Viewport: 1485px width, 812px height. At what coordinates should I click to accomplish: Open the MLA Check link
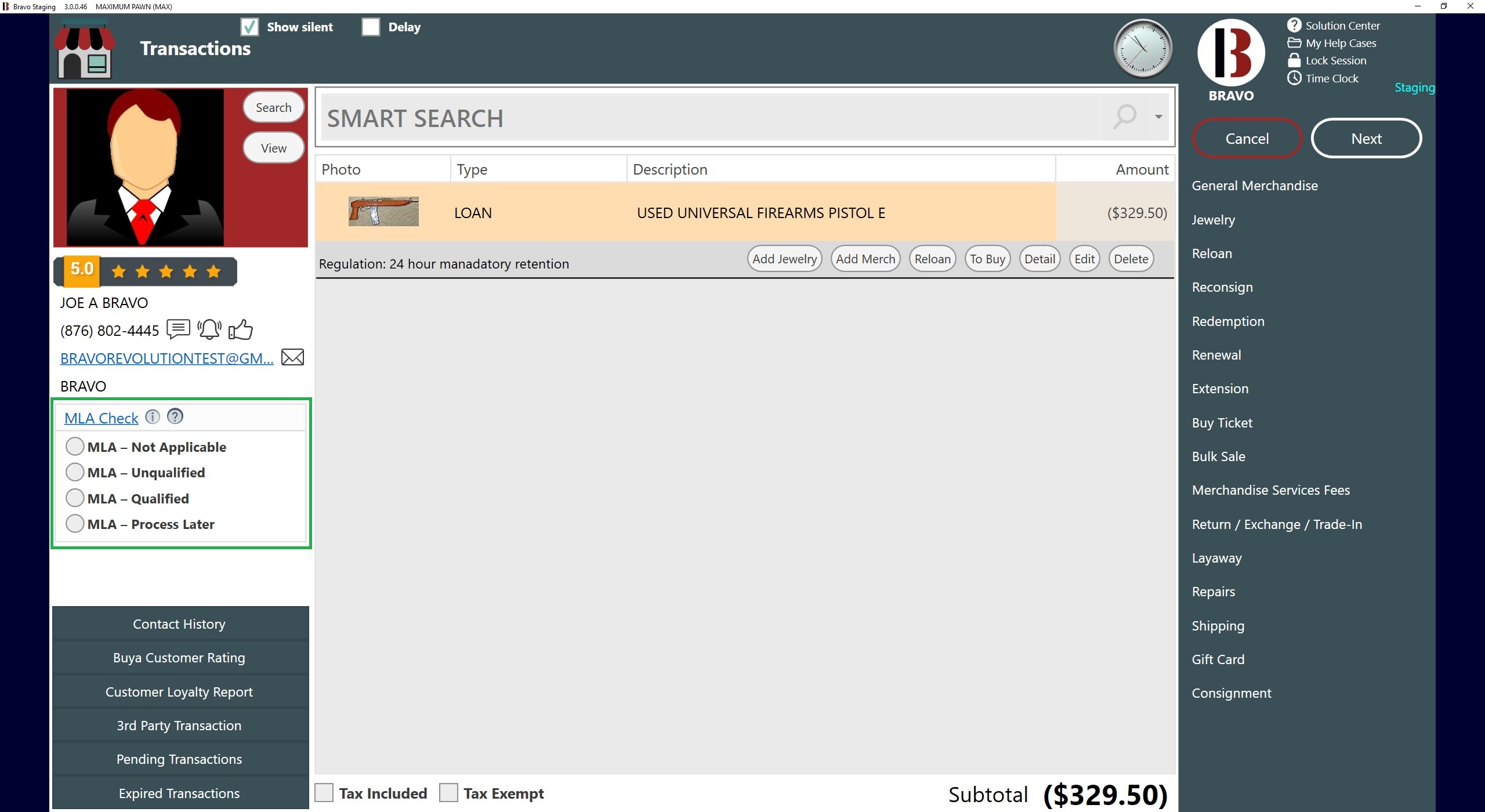pos(102,418)
